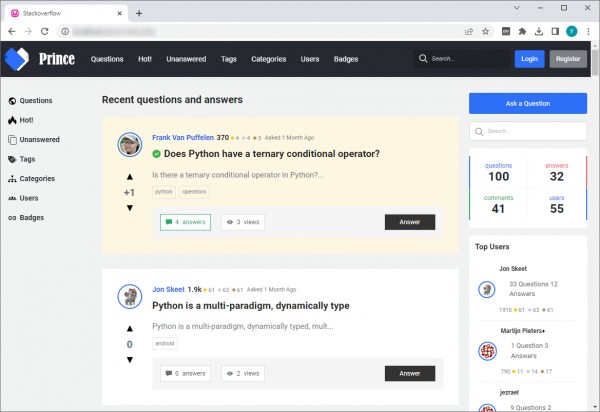The height and width of the screenshot is (412, 600).
Task: Click the blue Login button
Action: click(x=529, y=59)
